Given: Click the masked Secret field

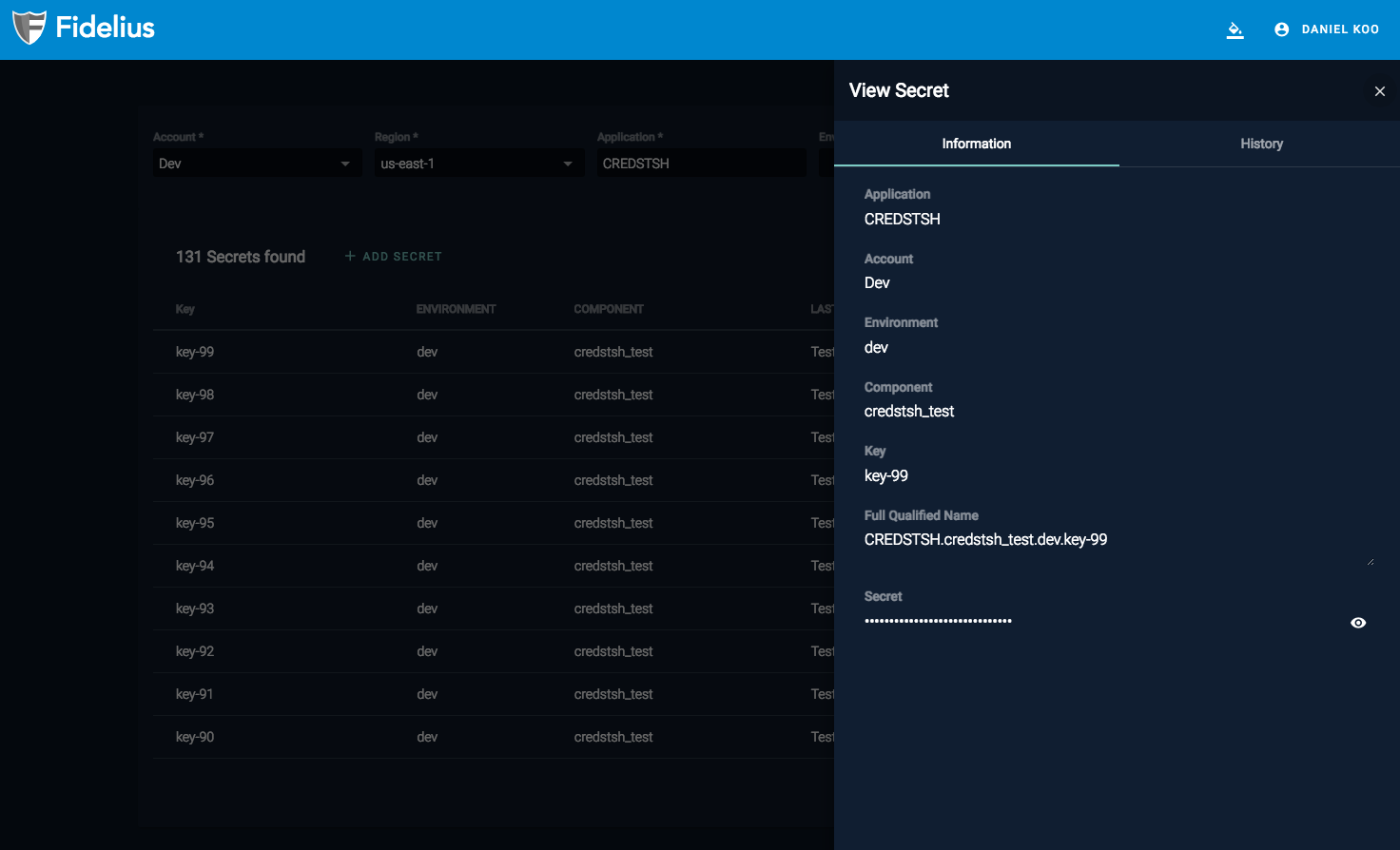Looking at the screenshot, I should coord(1103,622).
